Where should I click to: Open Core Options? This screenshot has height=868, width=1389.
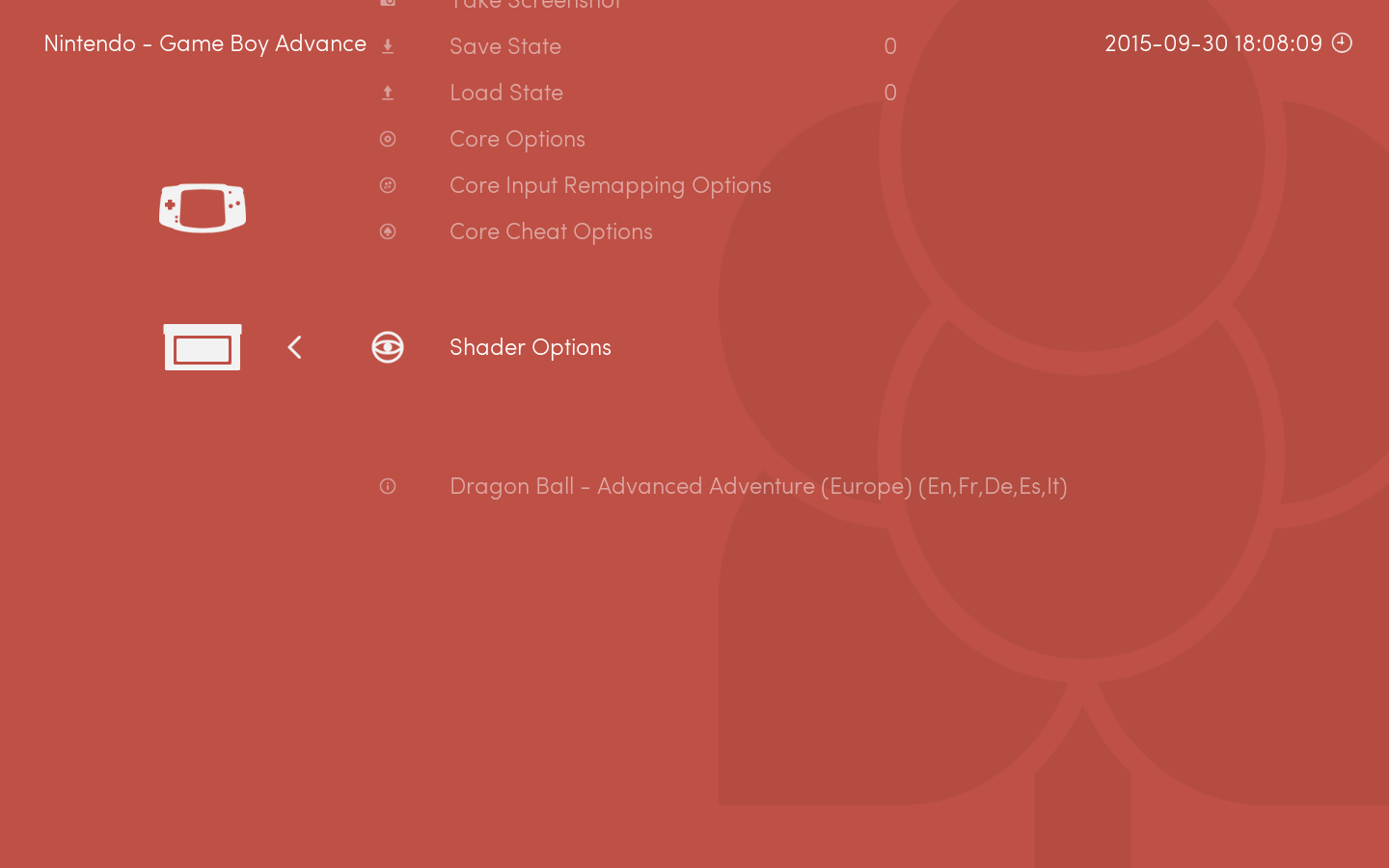[x=517, y=139]
